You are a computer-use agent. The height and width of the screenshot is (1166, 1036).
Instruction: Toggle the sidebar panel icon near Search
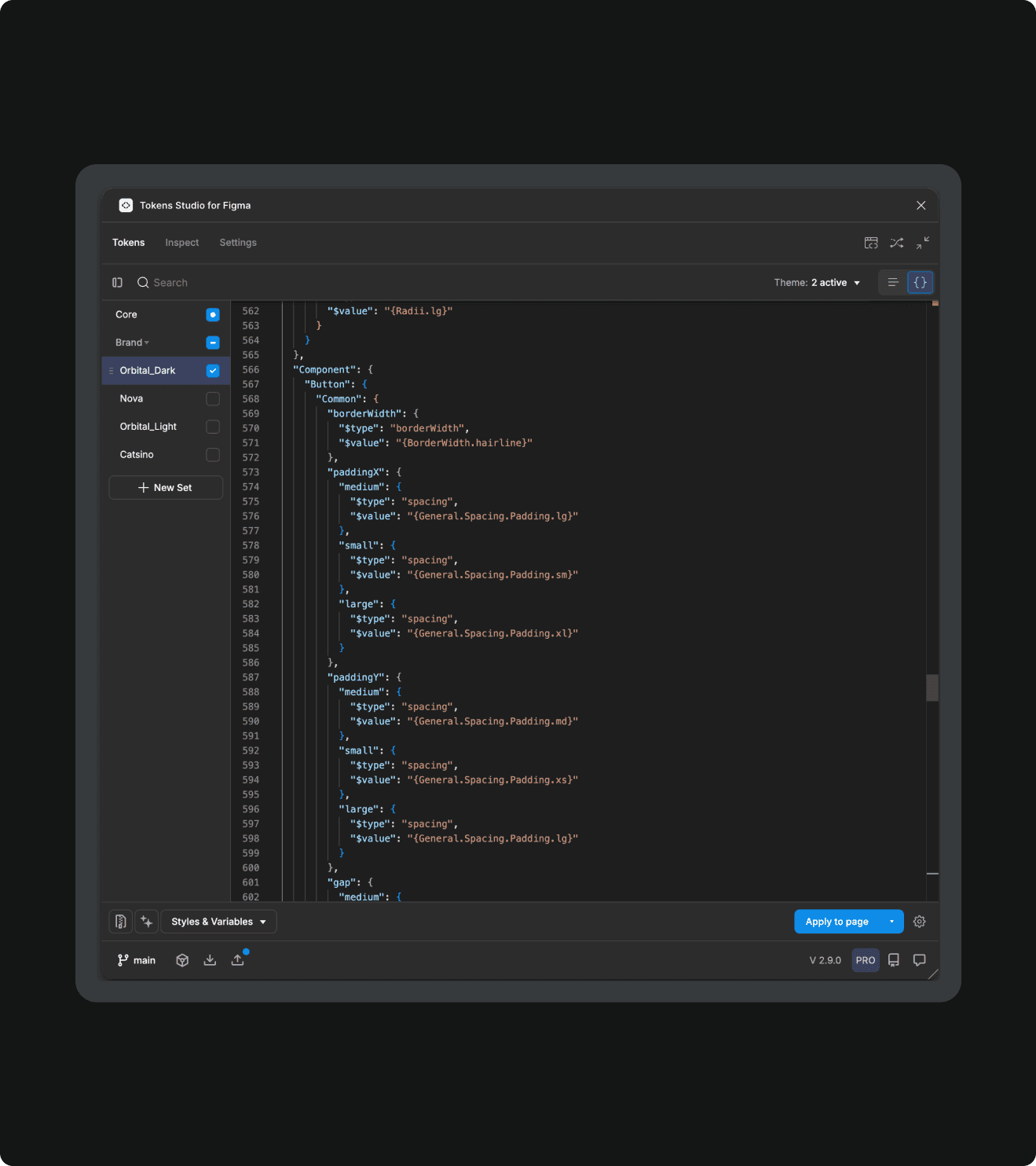(x=117, y=283)
